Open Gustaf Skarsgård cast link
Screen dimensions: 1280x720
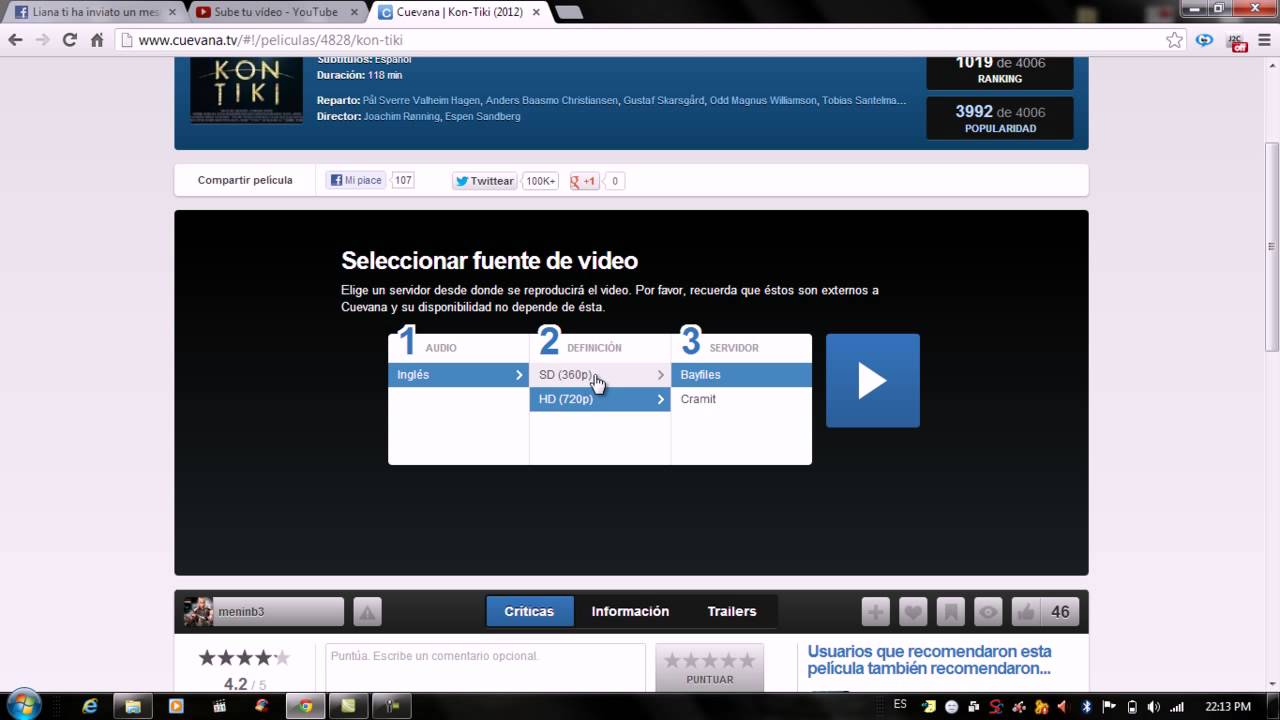664,101
